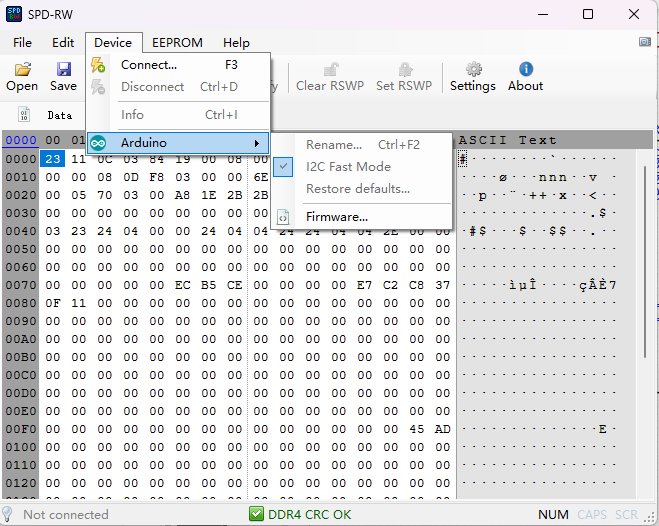Click the lightbulb connection status icon
Viewport: 659px width, 526px height.
[7, 515]
